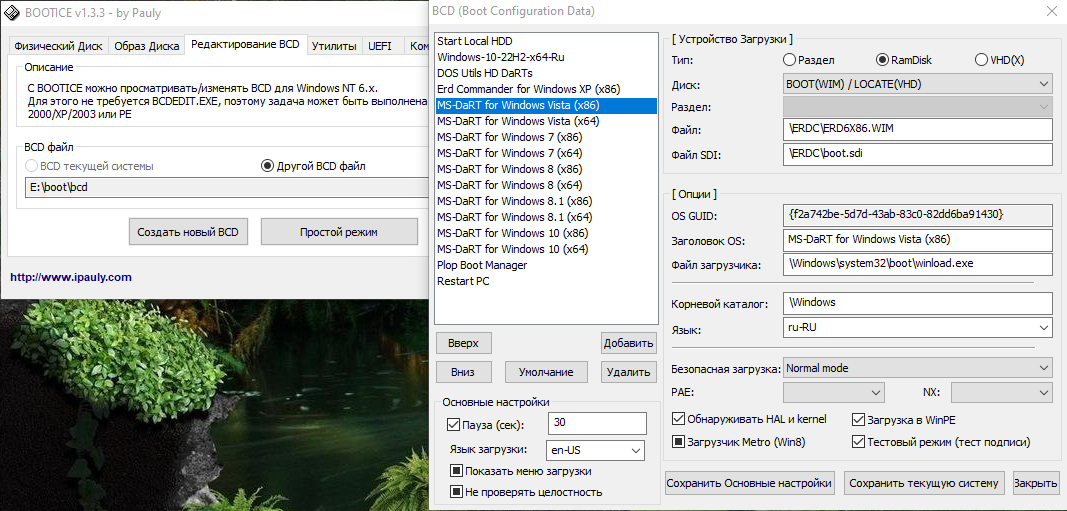This screenshot has width=1067, height=511.
Task: Enable Обнаруживать HAL и kernel checkbox
Action: (x=679, y=420)
